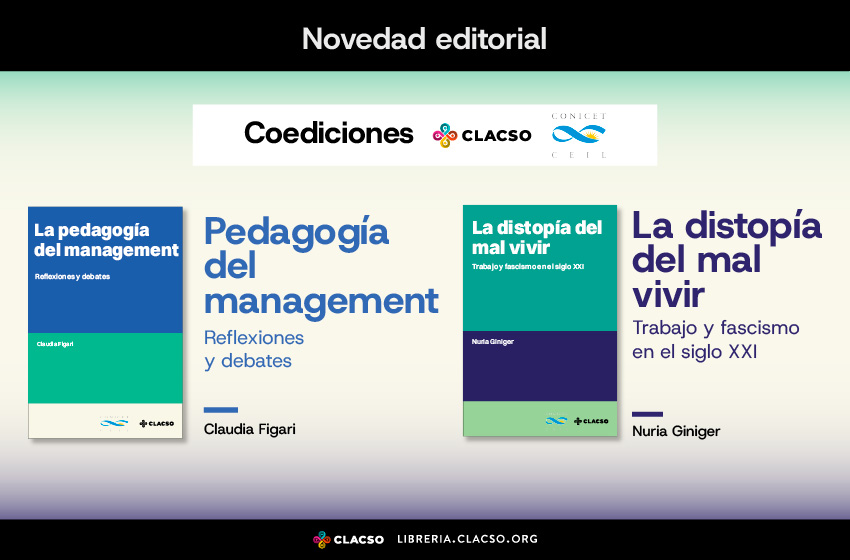This screenshot has width=850, height=560.
Task: Click the 'Reflexiones y debates' subtitle text
Action: 254,349
